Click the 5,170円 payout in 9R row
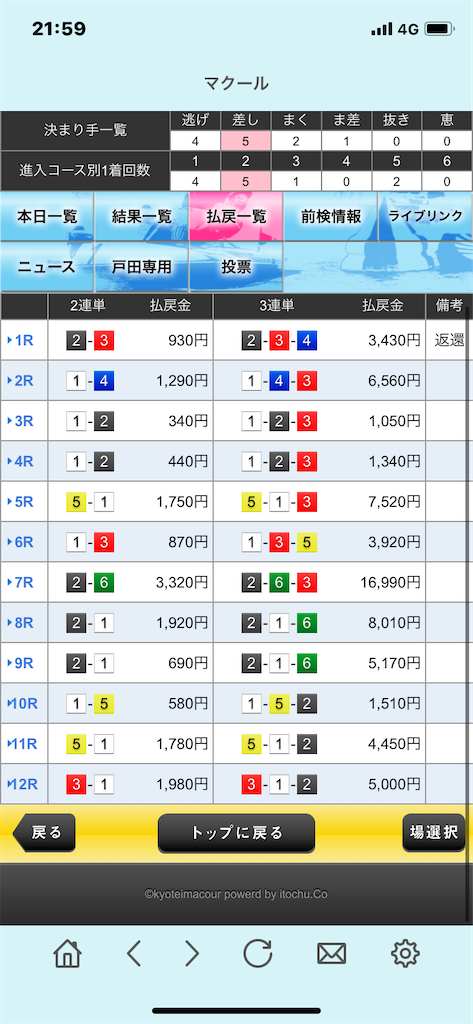The width and height of the screenshot is (473, 1024). tap(394, 664)
